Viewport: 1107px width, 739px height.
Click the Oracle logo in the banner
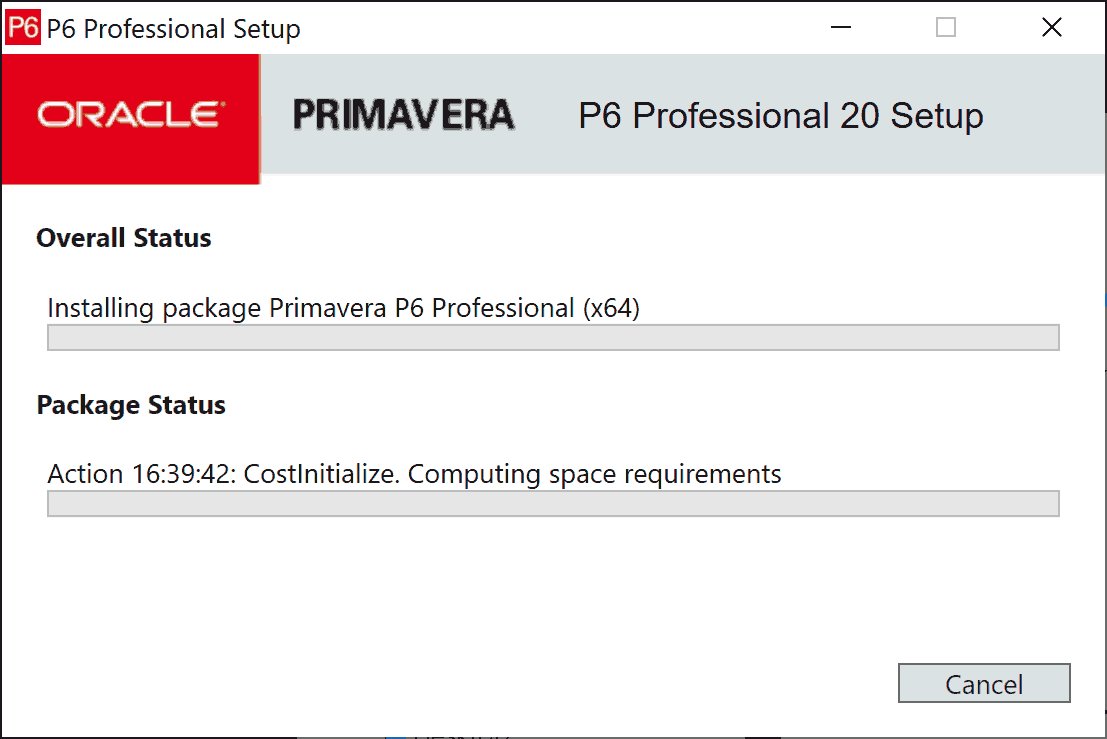[131, 115]
